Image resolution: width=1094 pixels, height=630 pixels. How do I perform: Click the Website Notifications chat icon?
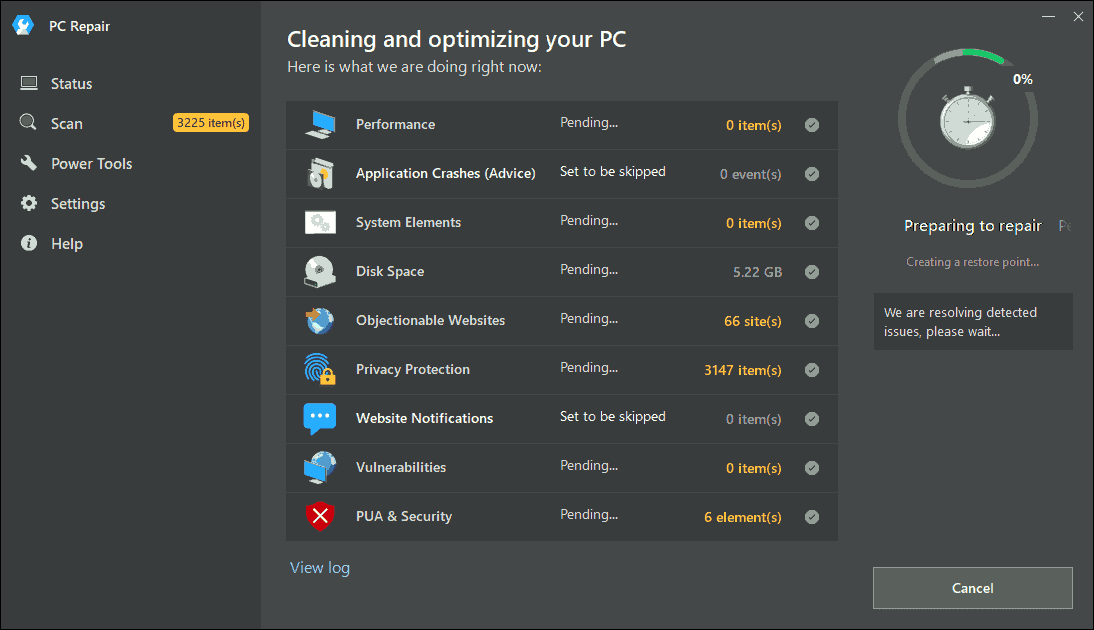(x=320, y=419)
